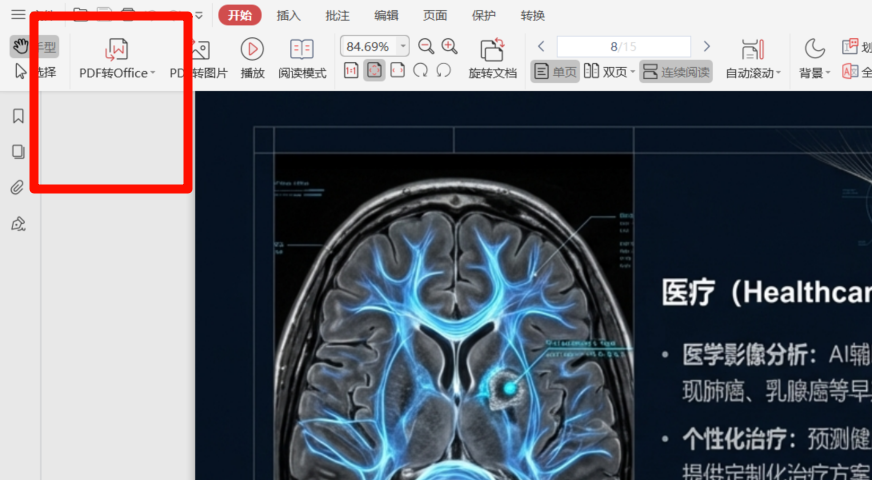Switch to the 保护 tab
This screenshot has height=480, width=872.
click(484, 16)
